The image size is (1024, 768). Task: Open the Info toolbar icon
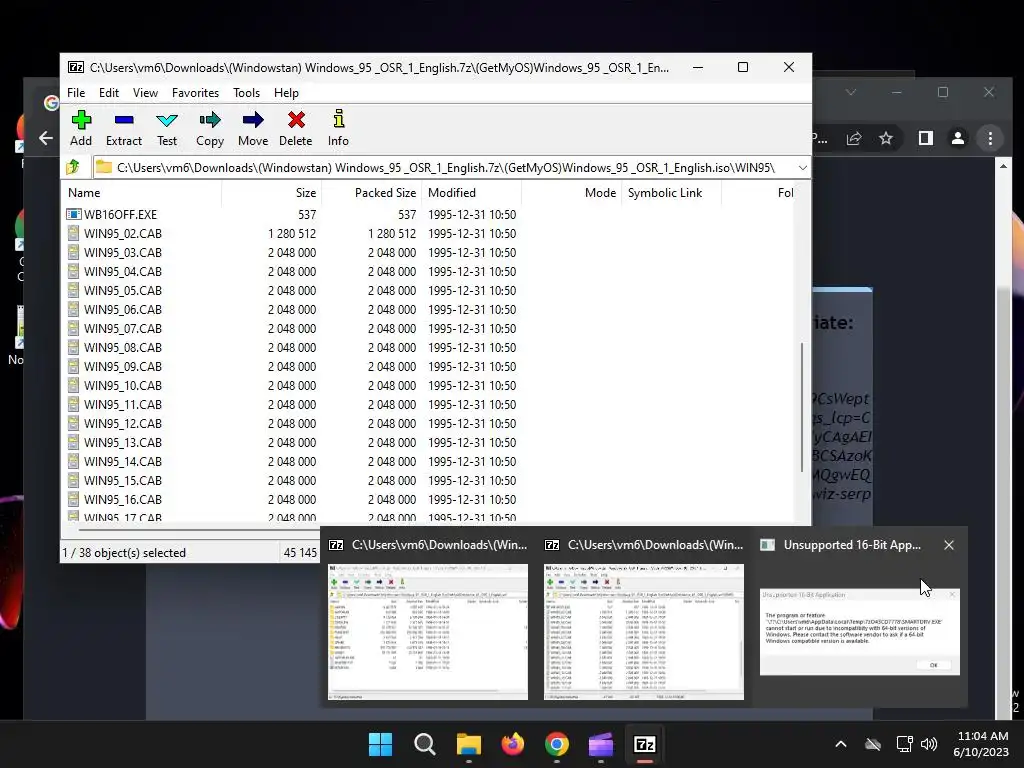click(338, 120)
